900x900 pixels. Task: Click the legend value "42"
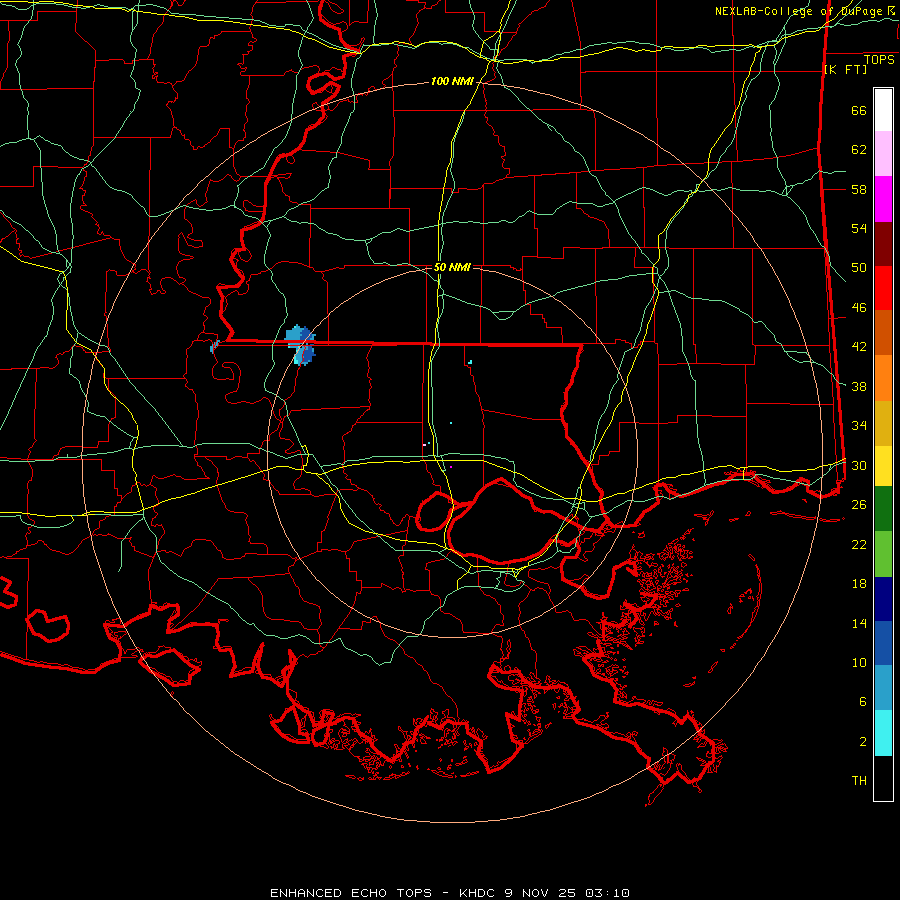(859, 347)
